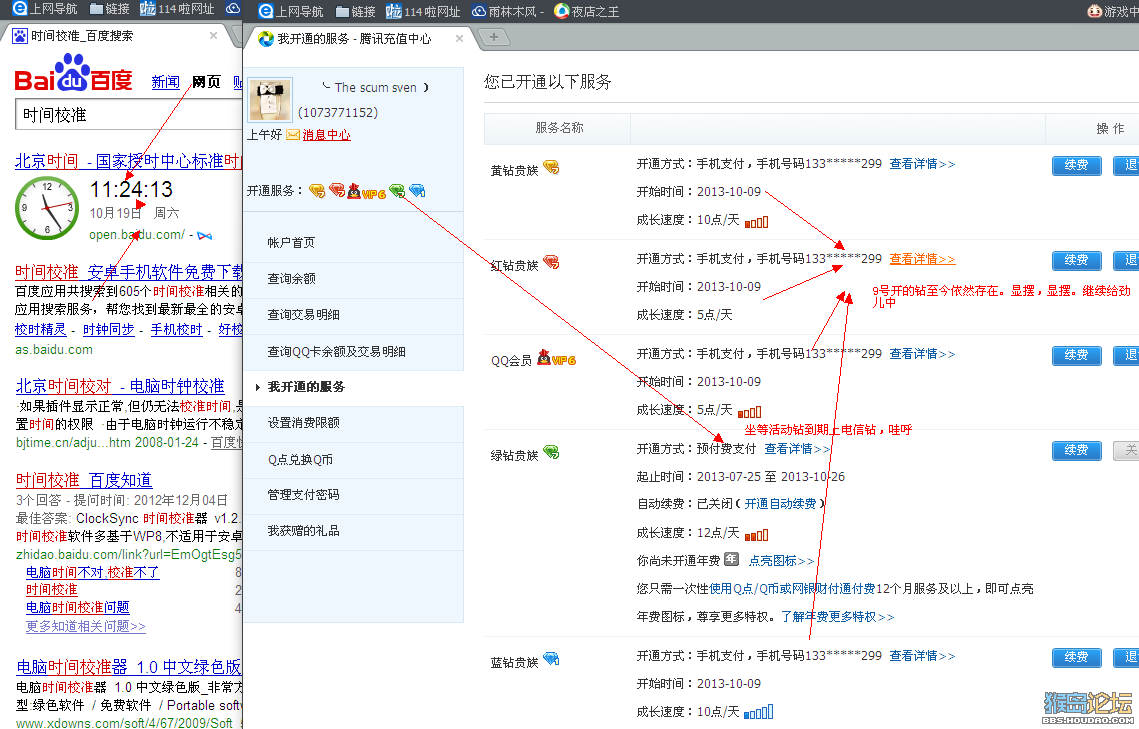Click the VIP6 icon next to QQ会员
The width and height of the screenshot is (1139, 729).
[556, 358]
